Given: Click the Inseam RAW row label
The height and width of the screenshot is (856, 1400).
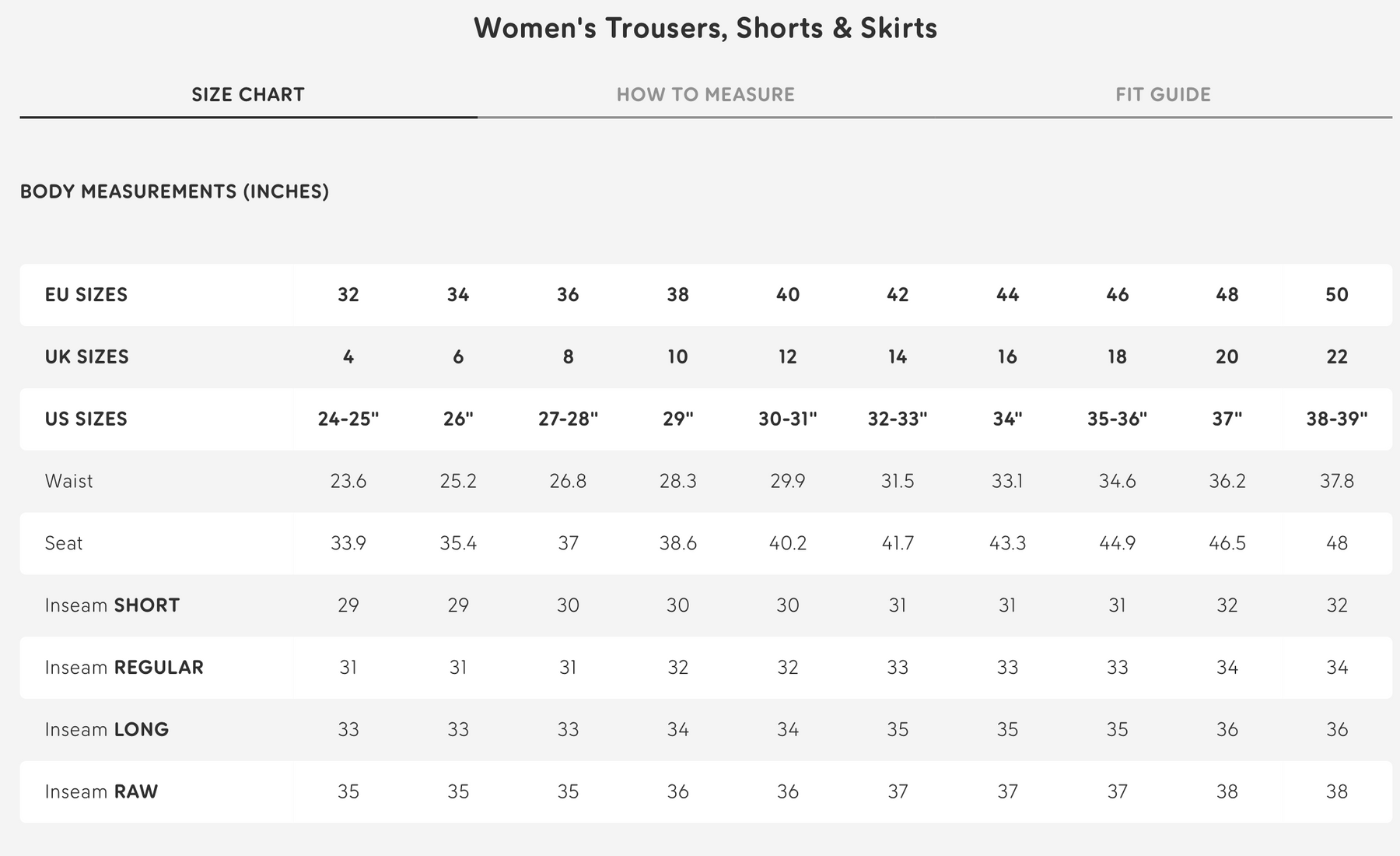Looking at the screenshot, I should click(x=101, y=792).
